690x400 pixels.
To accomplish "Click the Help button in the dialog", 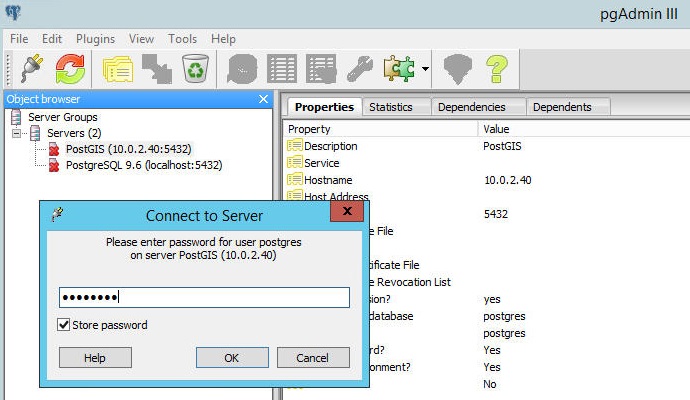I will pos(95,358).
